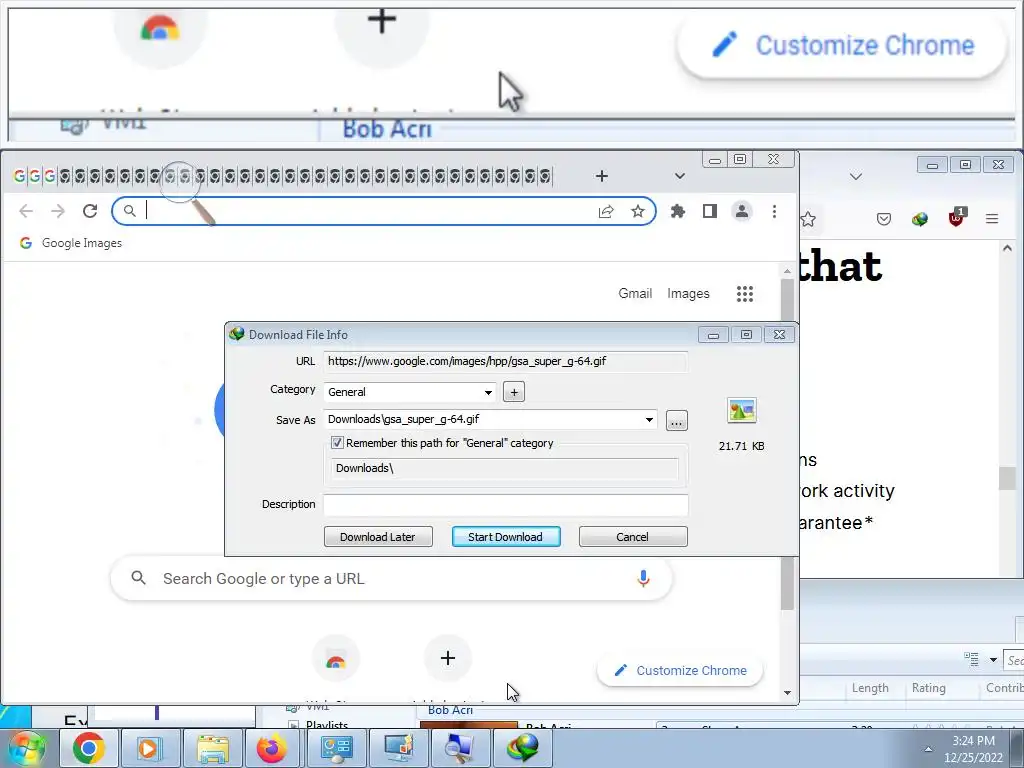Screen dimensions: 1024x768
Task: Open Google Images bookmark
Action: click(x=71, y=243)
